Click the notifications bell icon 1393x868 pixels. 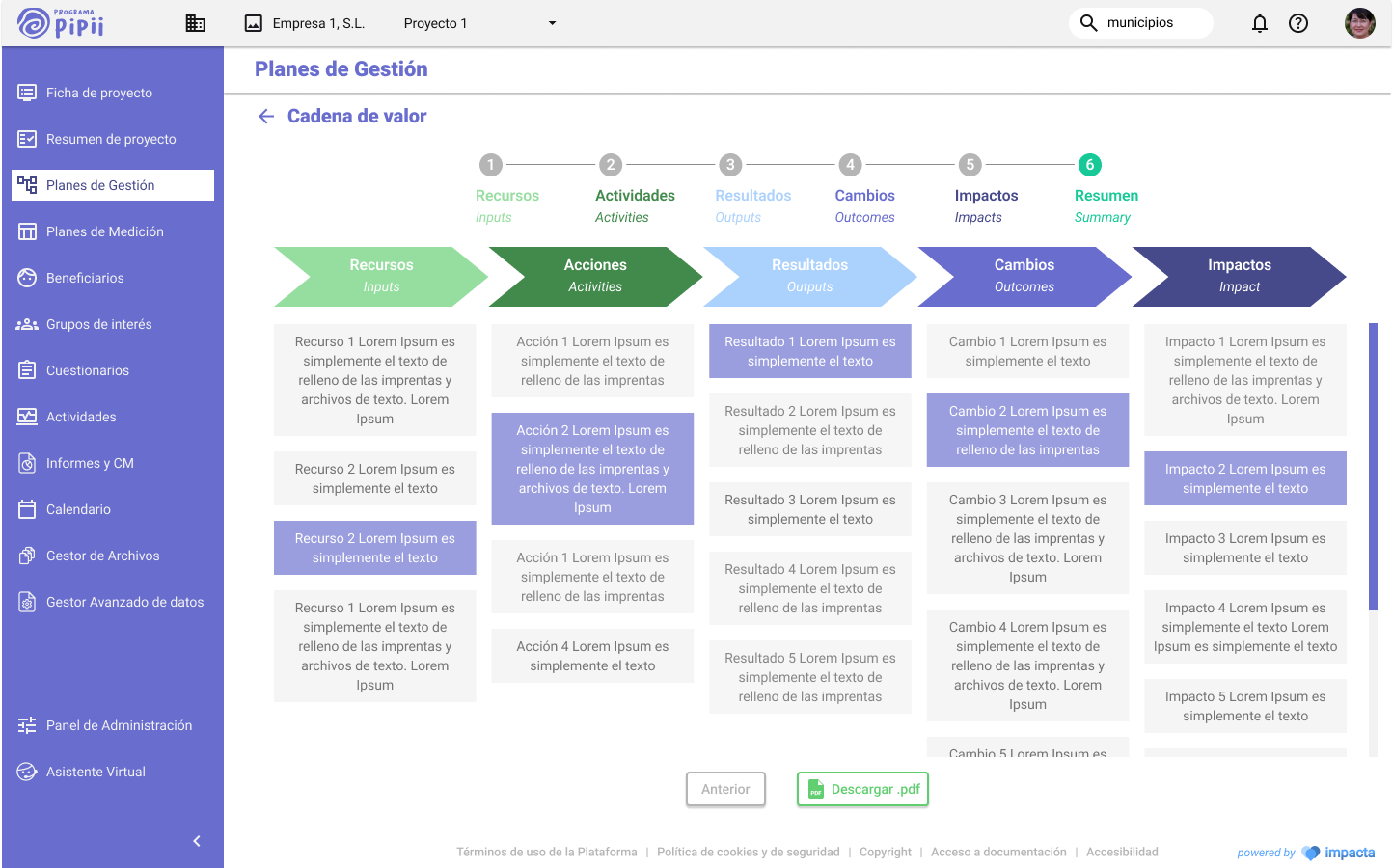(1259, 23)
